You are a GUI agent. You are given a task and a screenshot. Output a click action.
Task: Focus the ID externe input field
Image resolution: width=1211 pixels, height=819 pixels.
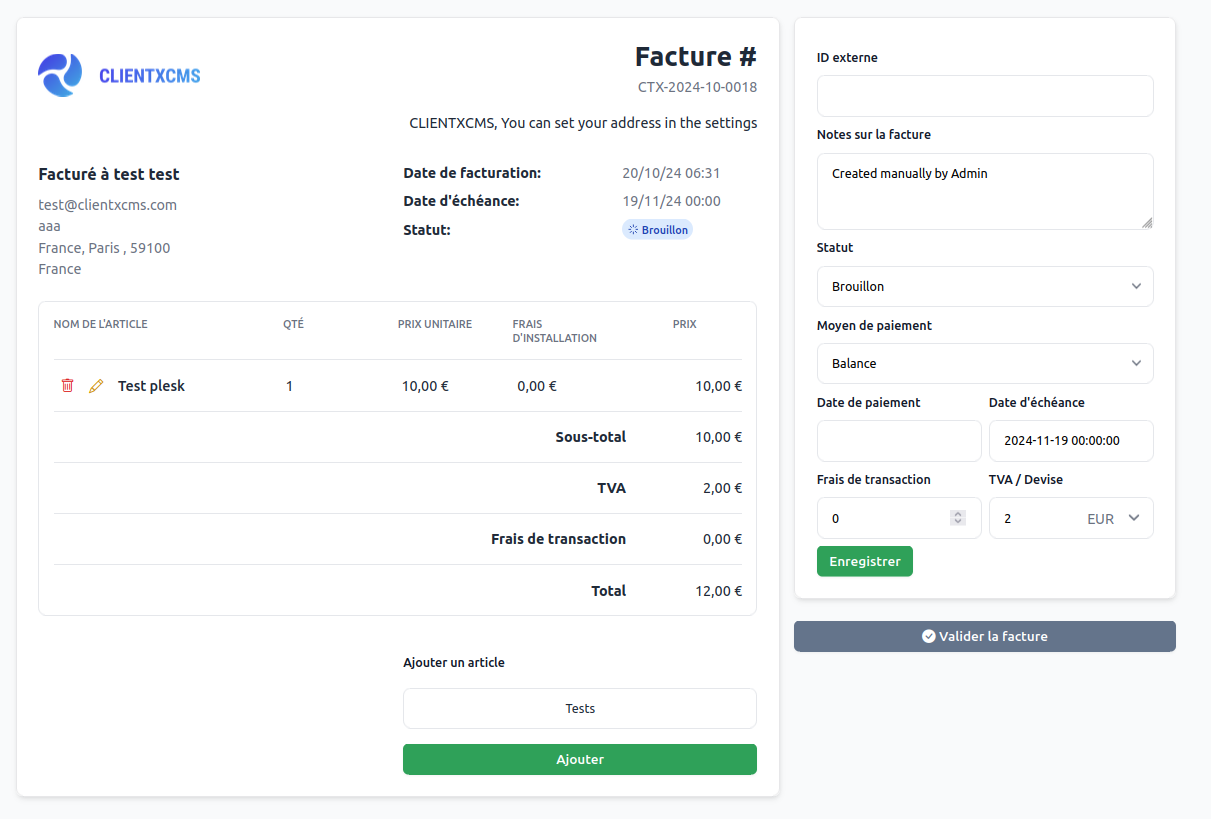click(984, 96)
